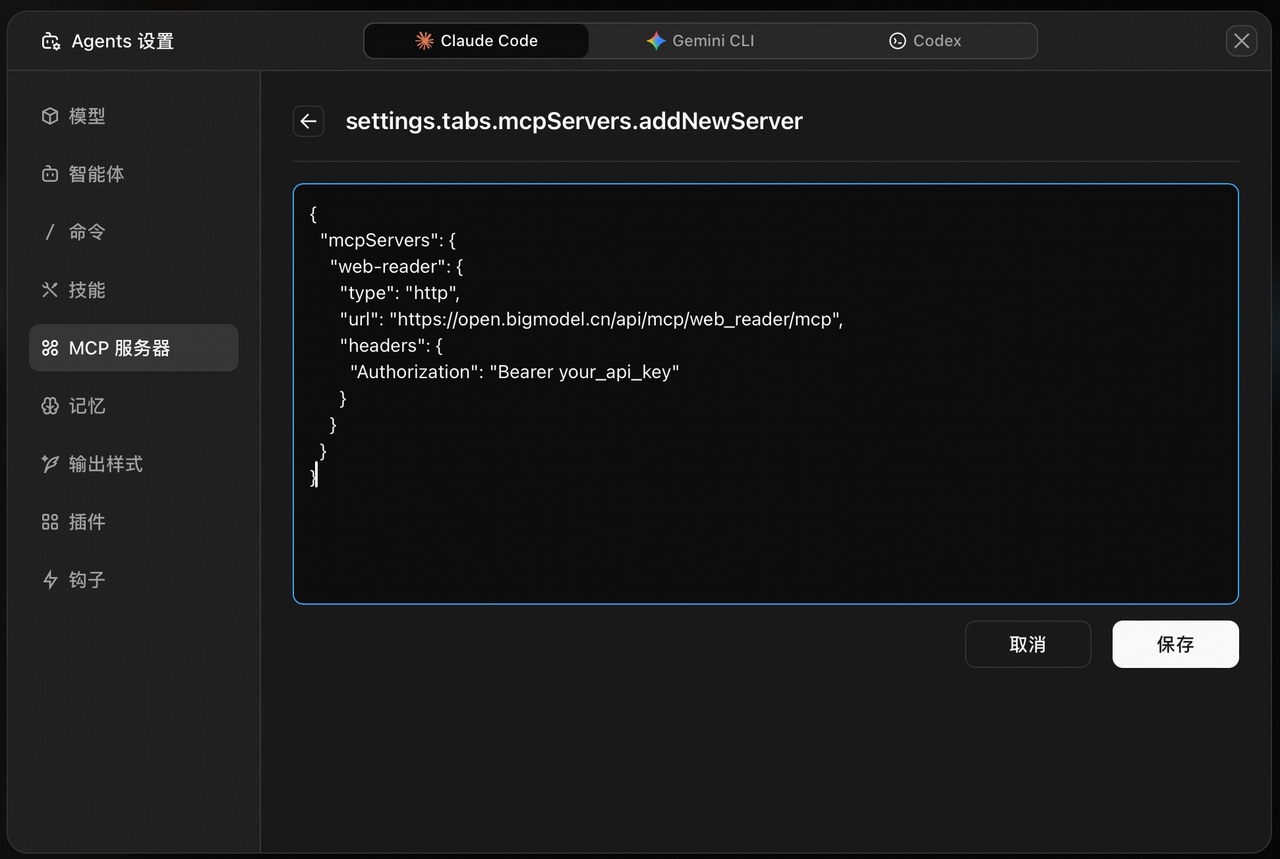Image resolution: width=1280 pixels, height=859 pixels.
Task: Click the 命令 slash icon
Action: [50, 232]
